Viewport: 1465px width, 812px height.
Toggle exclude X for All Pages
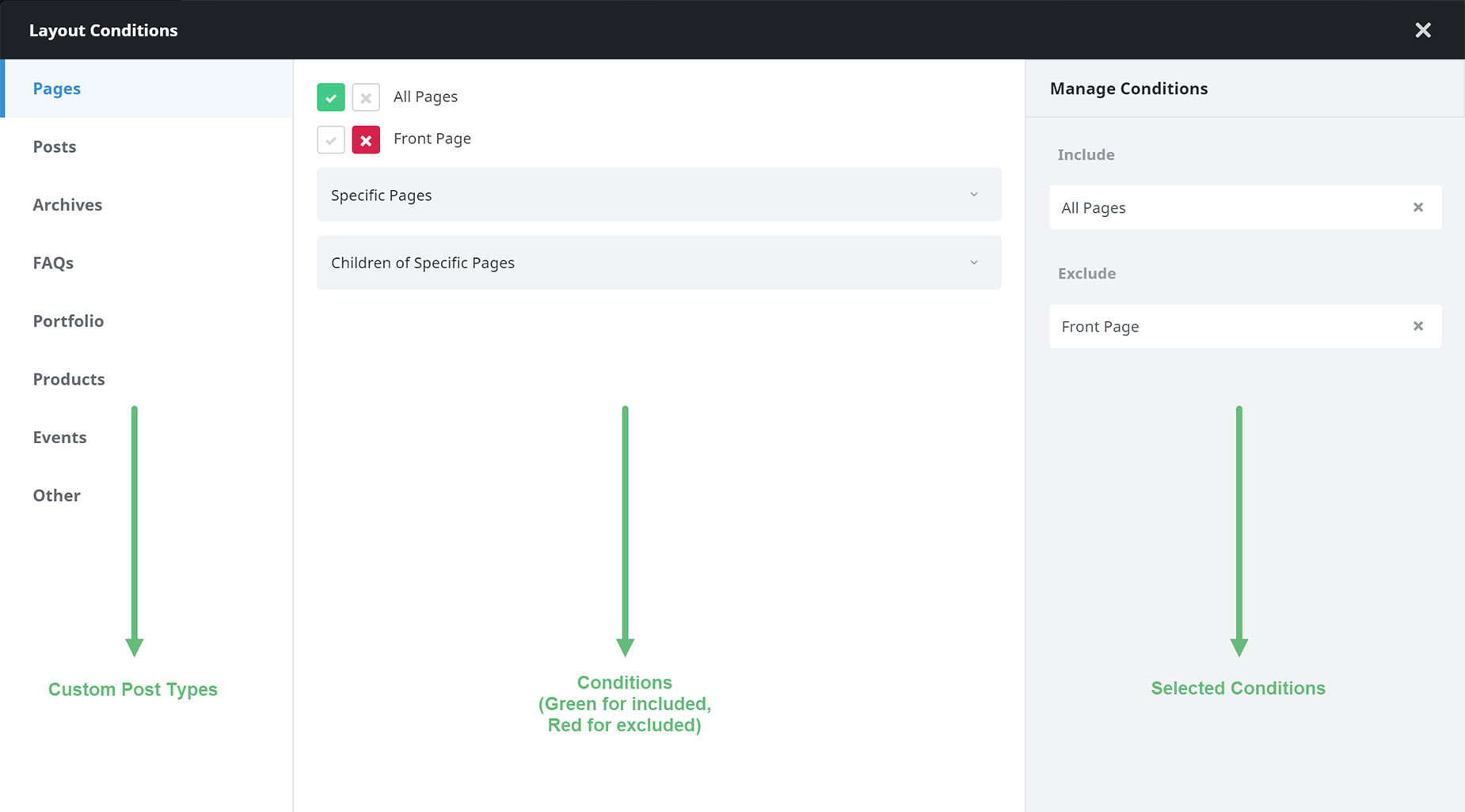click(366, 97)
